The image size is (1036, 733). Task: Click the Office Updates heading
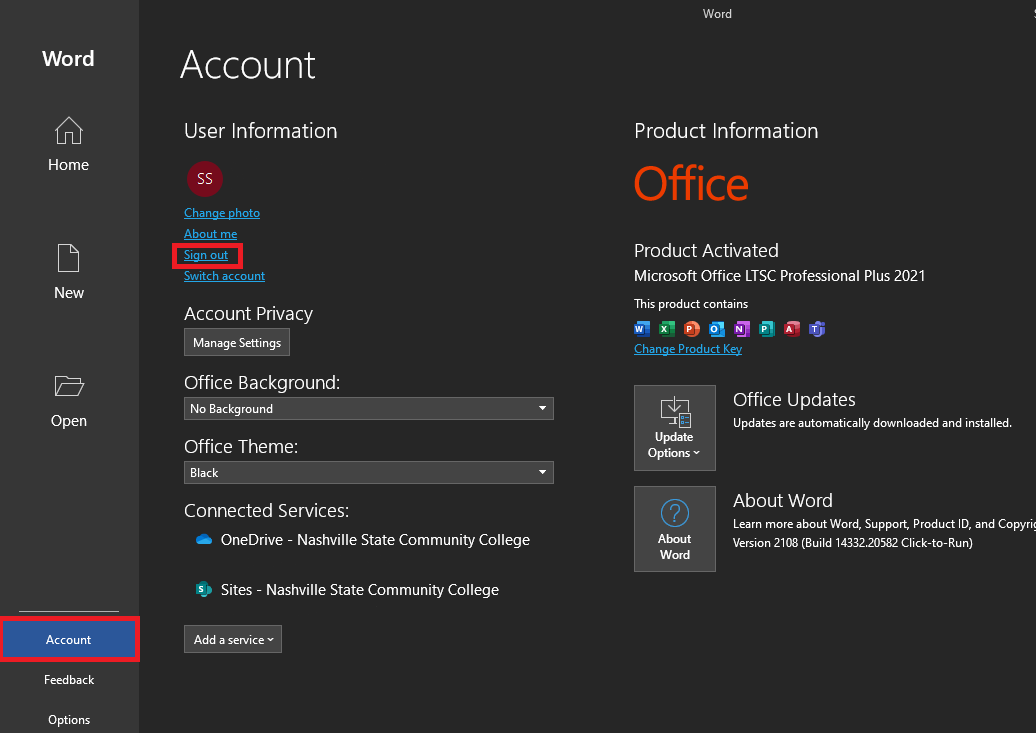pos(794,400)
